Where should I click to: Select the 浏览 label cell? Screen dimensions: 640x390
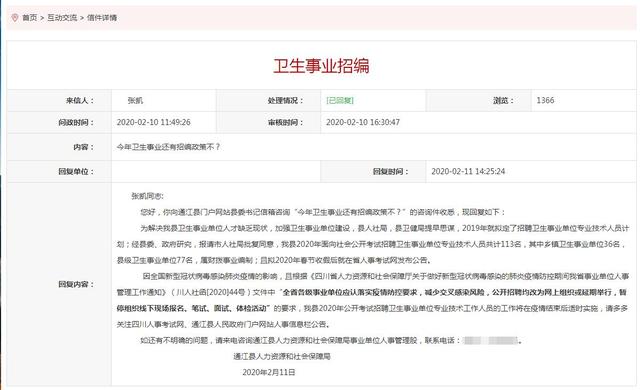tap(478, 100)
